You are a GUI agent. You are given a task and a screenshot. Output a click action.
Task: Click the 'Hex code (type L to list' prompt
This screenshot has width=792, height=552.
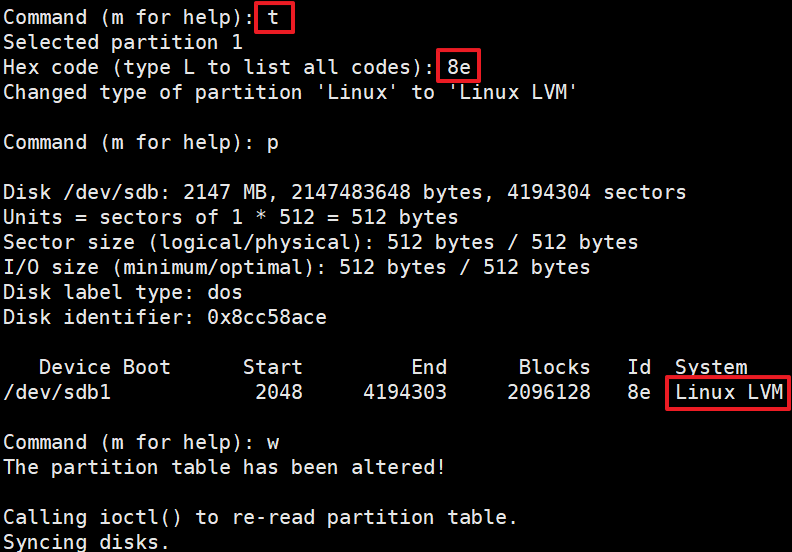pos(218,67)
